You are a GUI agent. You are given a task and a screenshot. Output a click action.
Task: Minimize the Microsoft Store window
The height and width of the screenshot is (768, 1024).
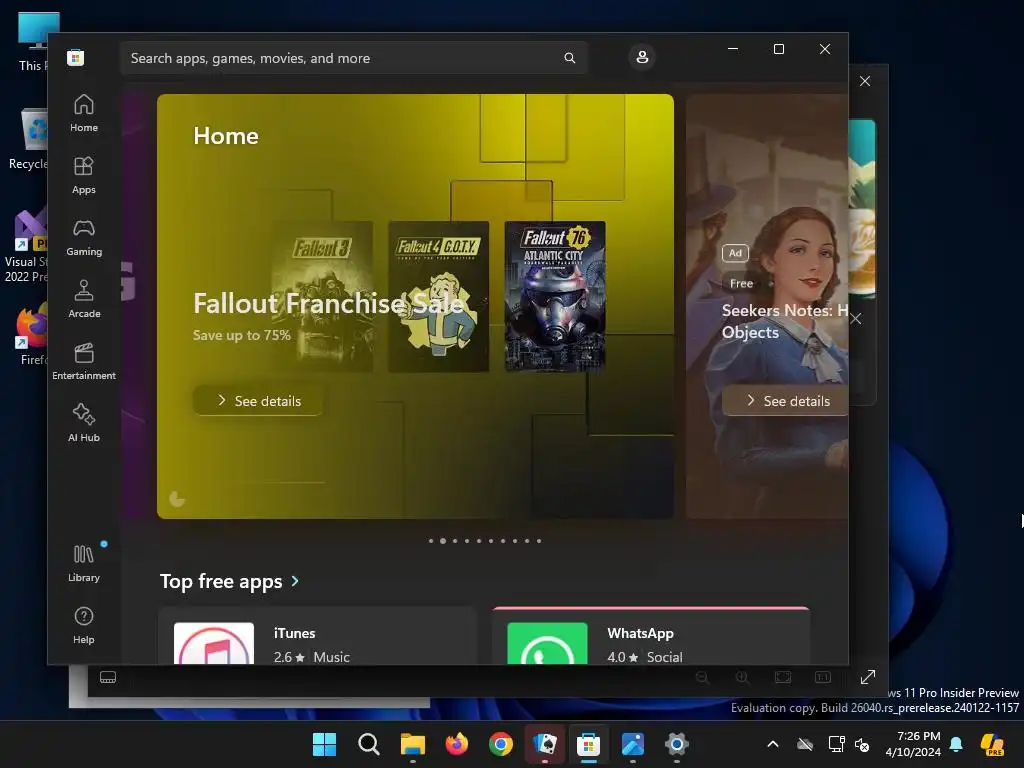[733, 49]
